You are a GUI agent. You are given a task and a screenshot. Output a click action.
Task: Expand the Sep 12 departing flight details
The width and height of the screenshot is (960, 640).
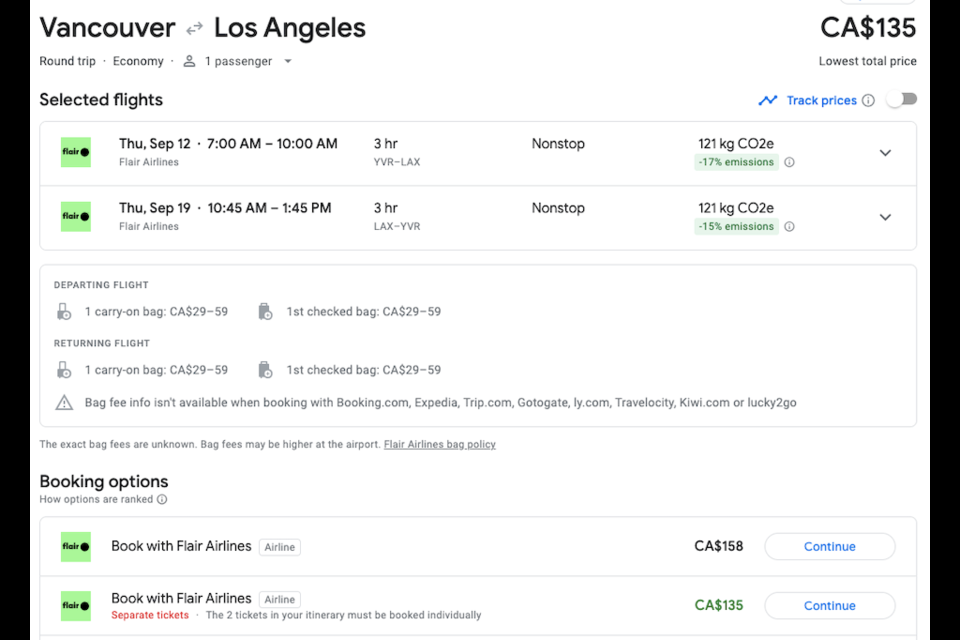[885, 153]
